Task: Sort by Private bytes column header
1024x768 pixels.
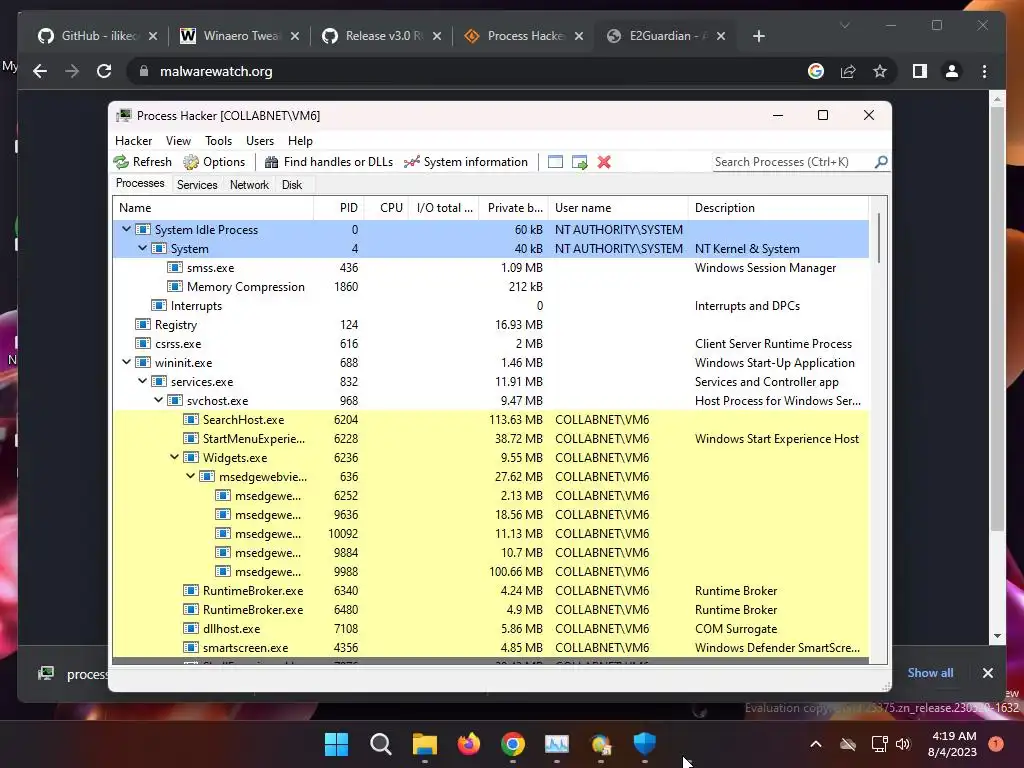Action: 513,208
